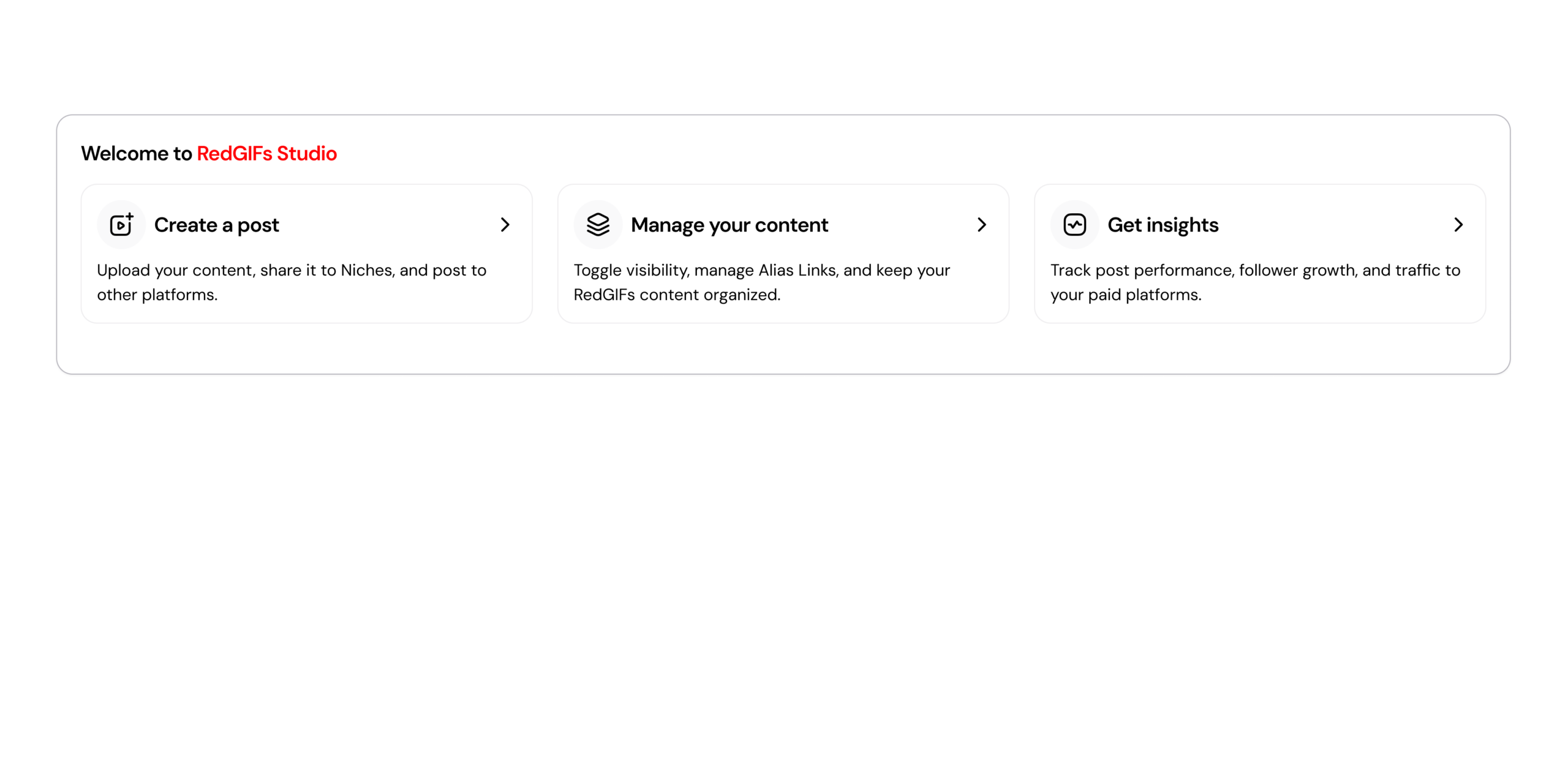Select the "Create a post" title
This screenshot has width=1568, height=784.
click(216, 225)
